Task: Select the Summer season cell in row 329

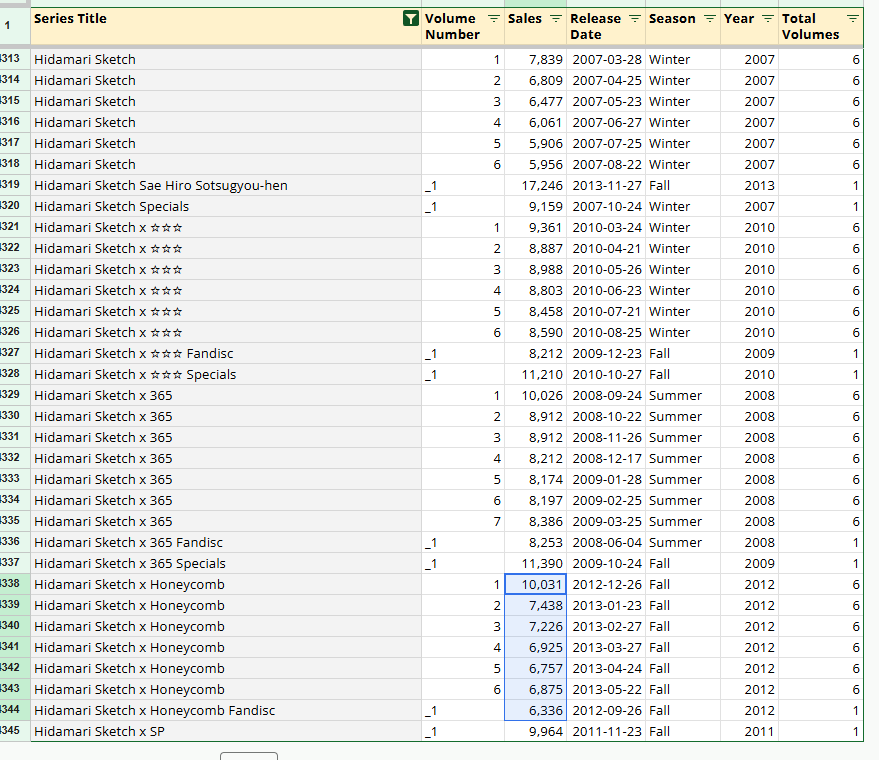Action: [x=683, y=395]
